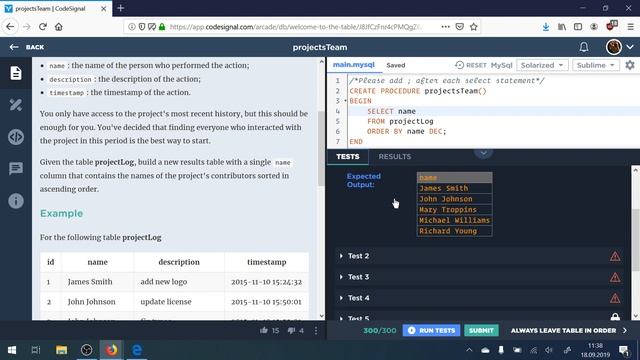Image resolution: width=640 pixels, height=360 pixels.
Task: Collapse the tests panel chevron
Action: (x=483, y=153)
